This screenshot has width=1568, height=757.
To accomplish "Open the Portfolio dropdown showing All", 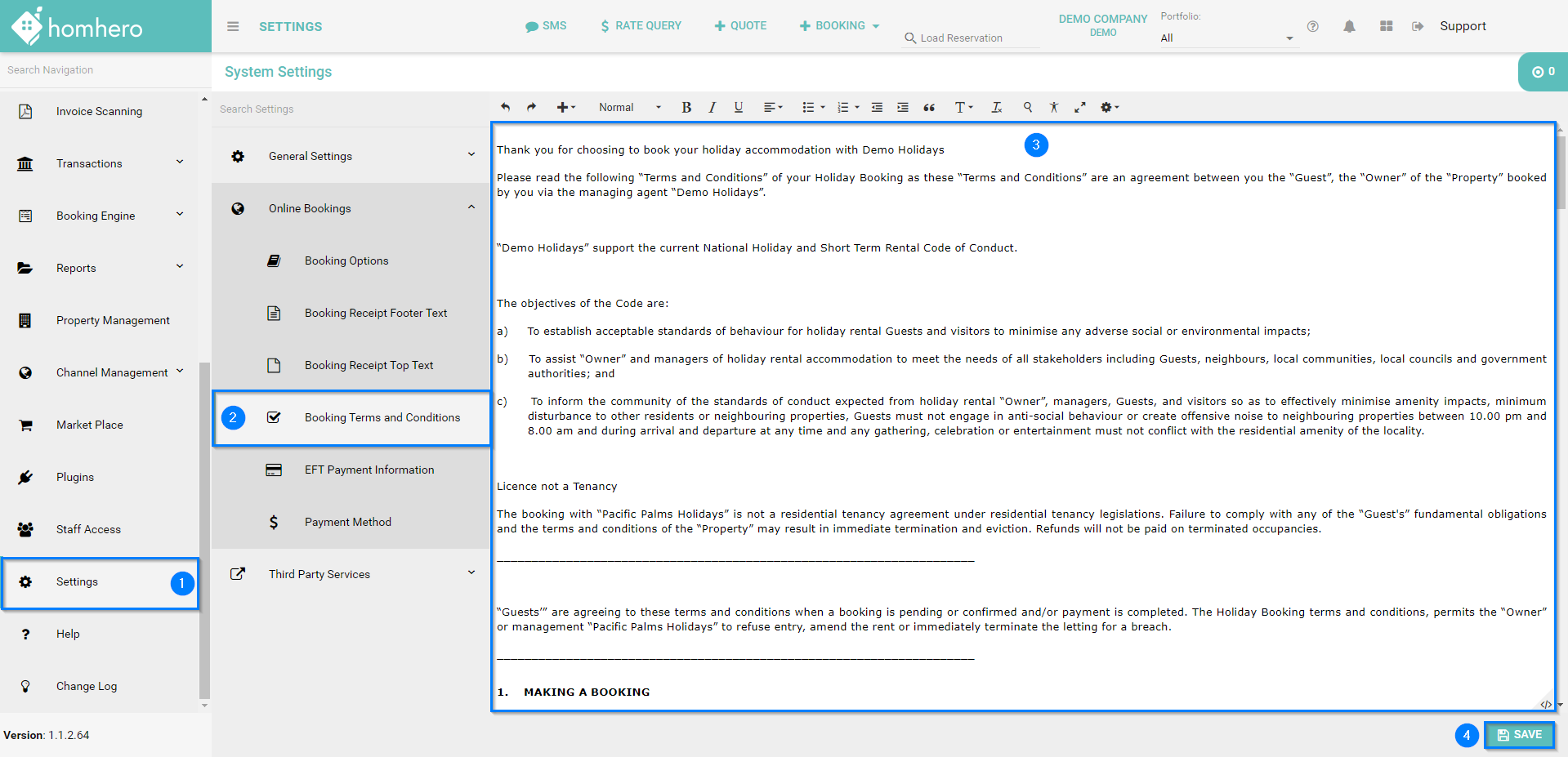I will 1226,38.
